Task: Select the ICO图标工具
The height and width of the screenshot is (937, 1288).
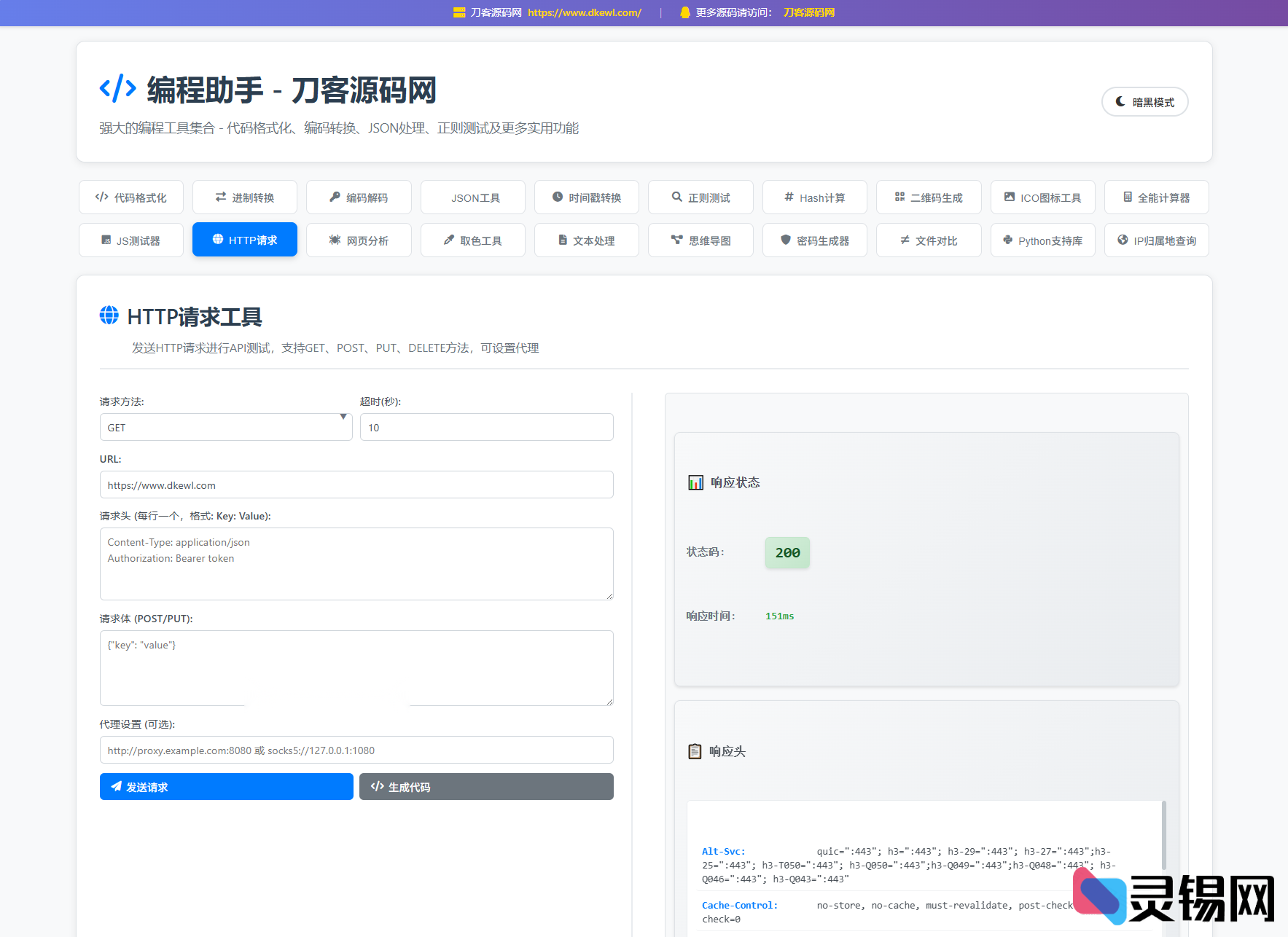Action: click(1042, 197)
